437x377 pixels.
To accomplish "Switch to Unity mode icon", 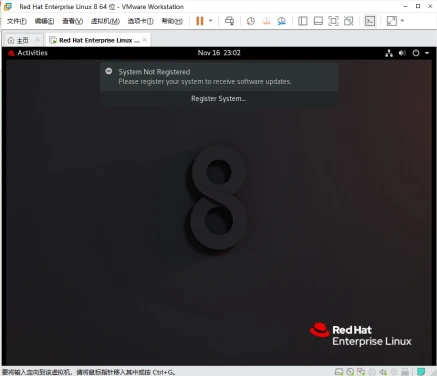I will [349, 21].
